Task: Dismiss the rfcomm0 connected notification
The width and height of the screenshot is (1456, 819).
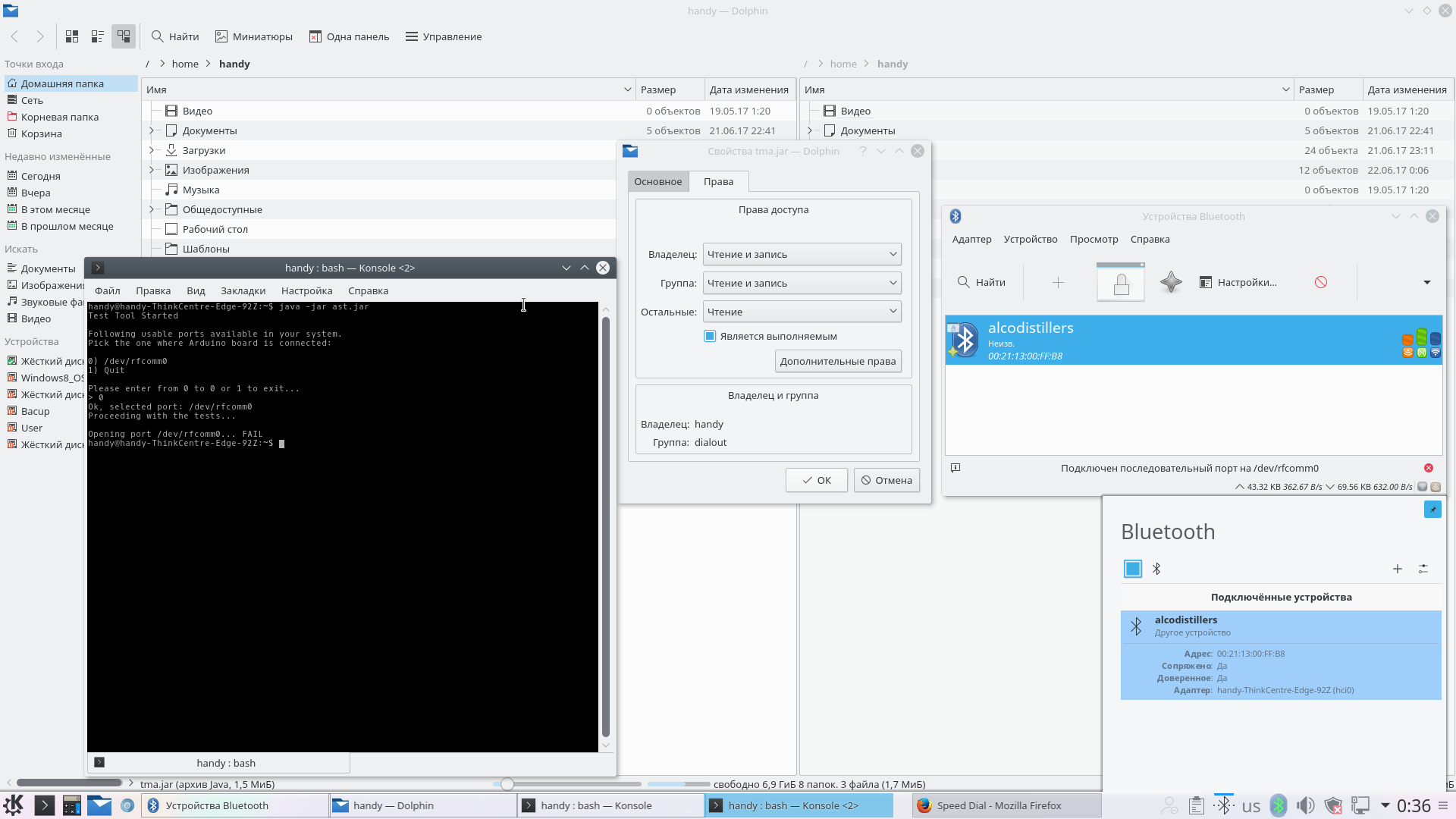Action: 1429,468
